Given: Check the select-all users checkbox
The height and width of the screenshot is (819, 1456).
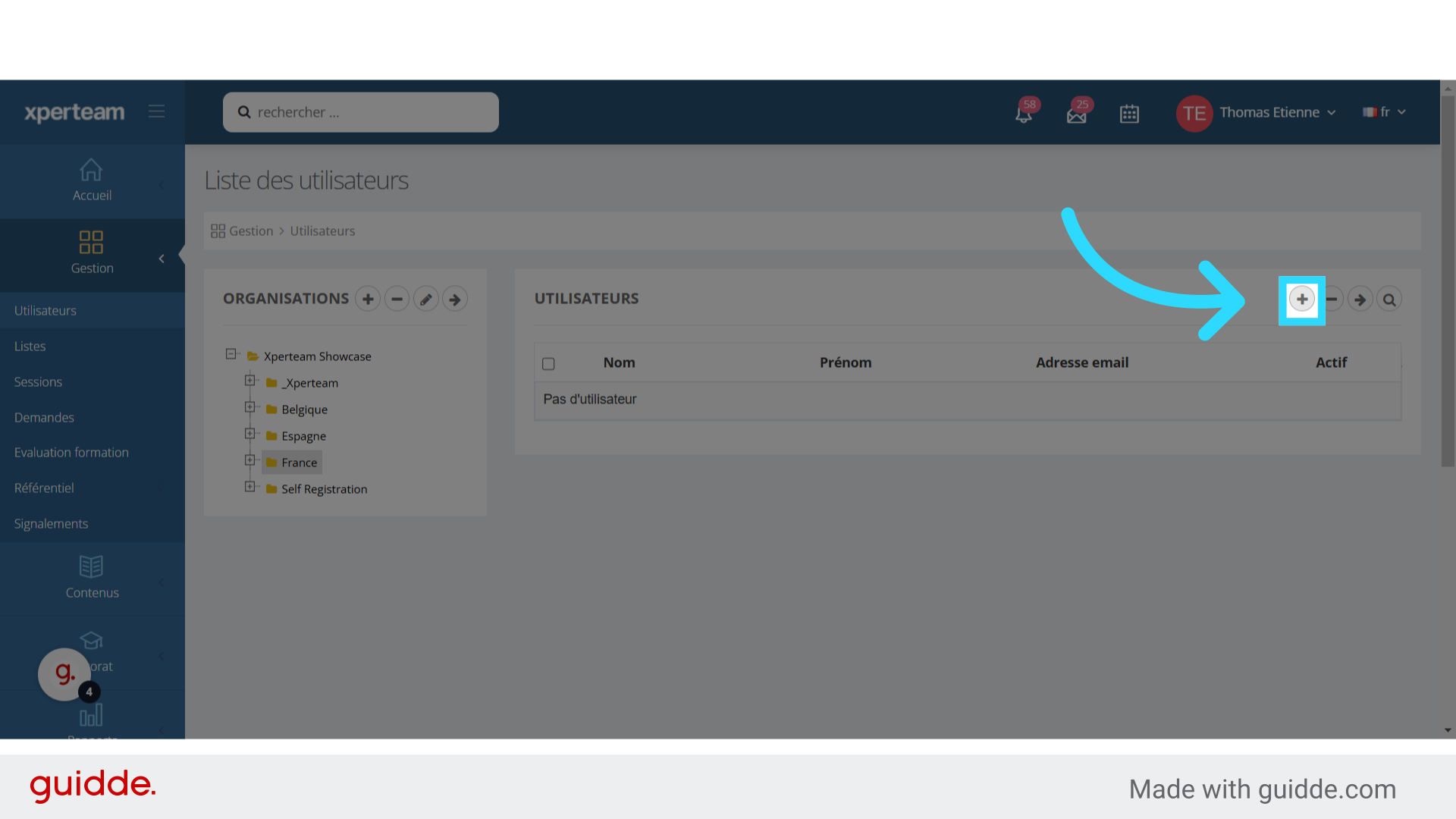Looking at the screenshot, I should click(548, 364).
